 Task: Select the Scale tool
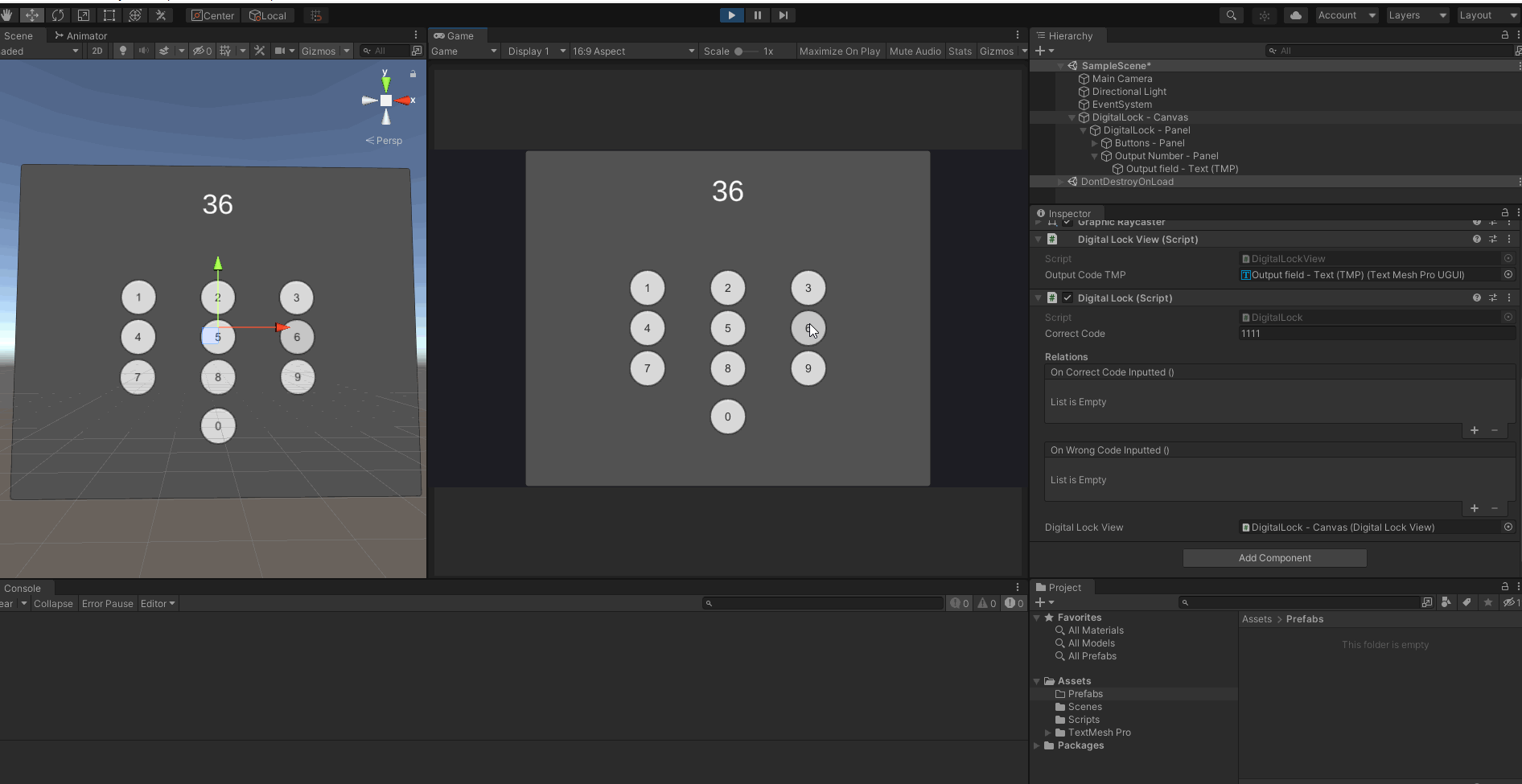[x=84, y=15]
